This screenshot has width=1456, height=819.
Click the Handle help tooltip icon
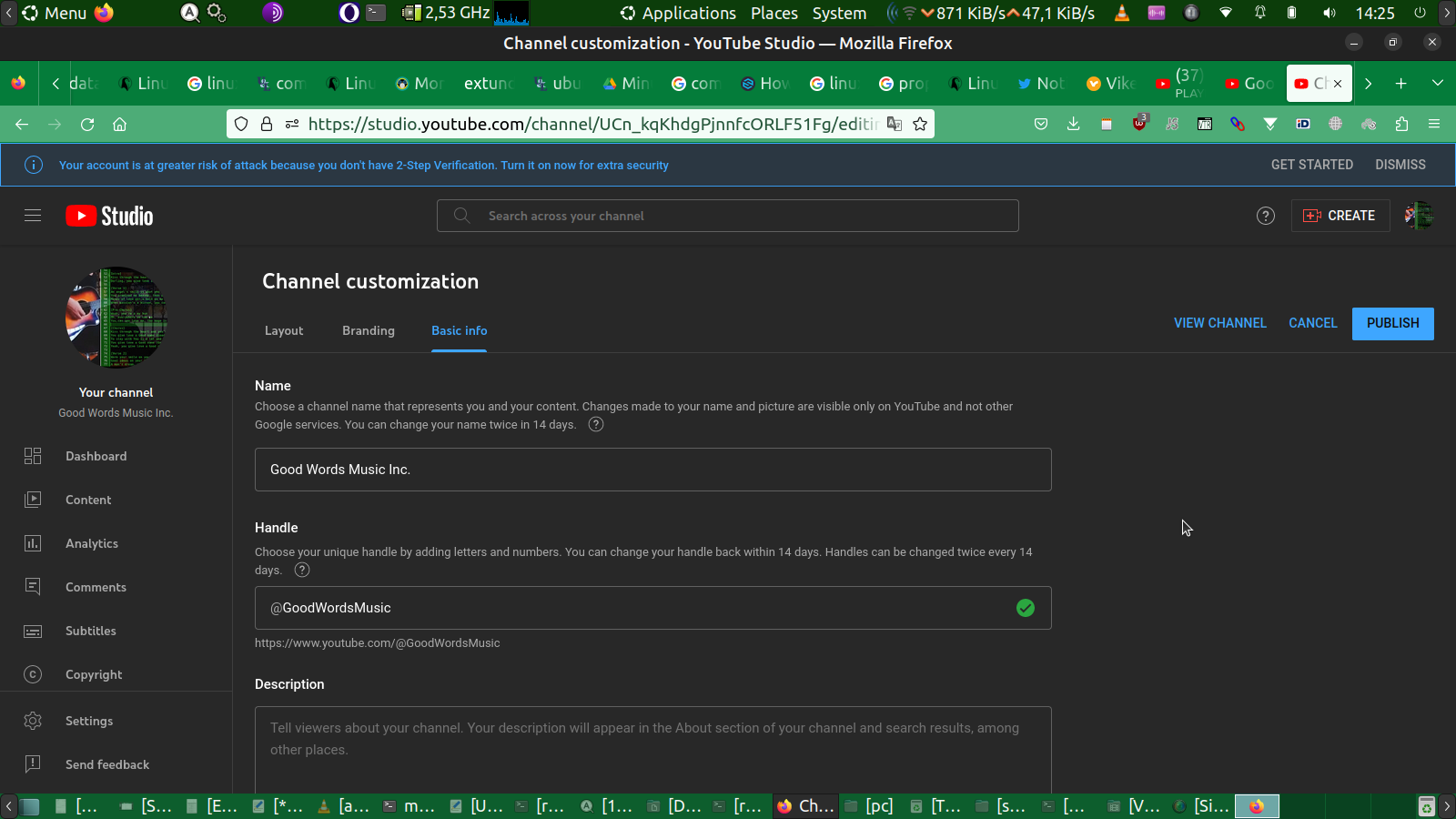click(302, 571)
